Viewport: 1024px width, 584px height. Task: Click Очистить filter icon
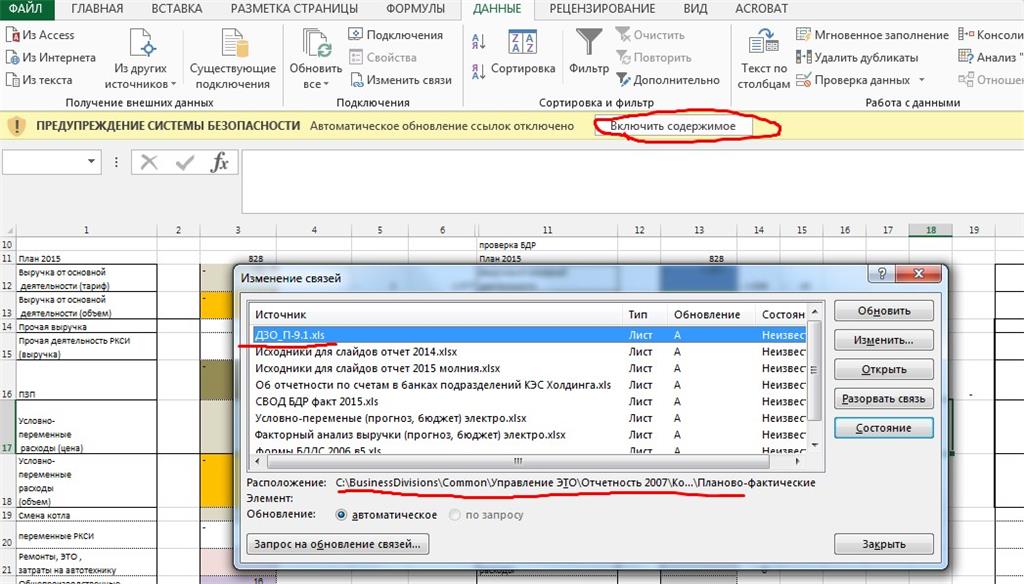point(623,35)
